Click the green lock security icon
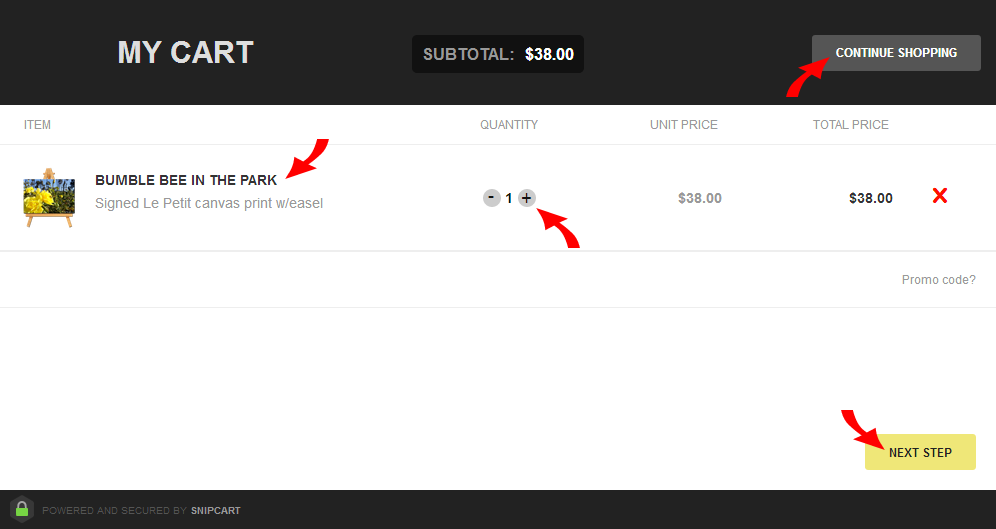The height and width of the screenshot is (529, 996). point(22,509)
